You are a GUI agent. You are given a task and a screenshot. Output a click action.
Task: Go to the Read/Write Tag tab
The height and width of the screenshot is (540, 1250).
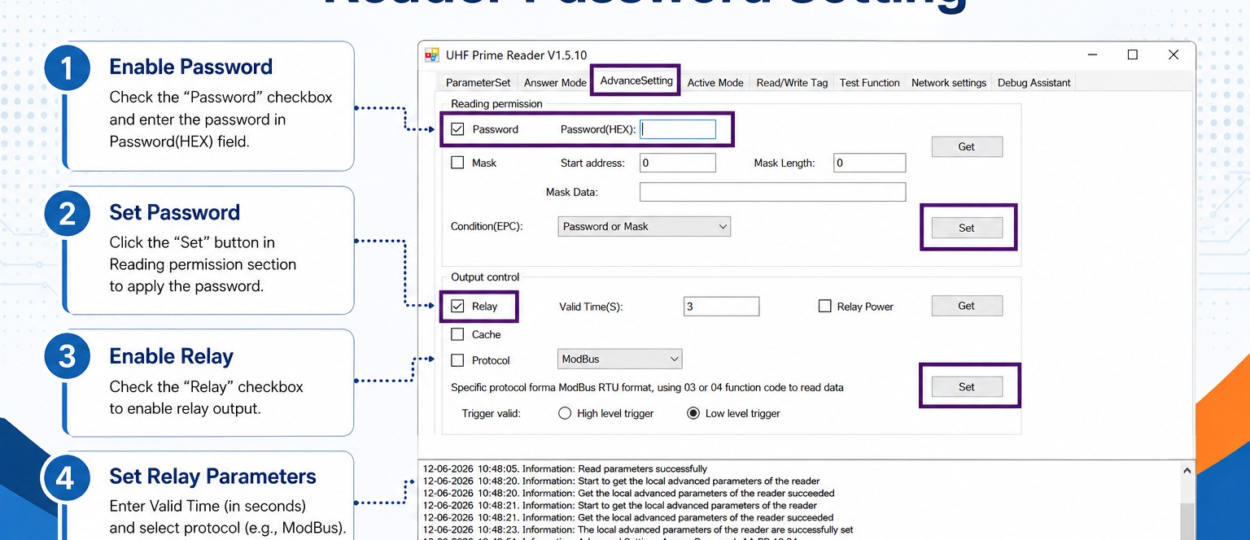click(x=792, y=83)
